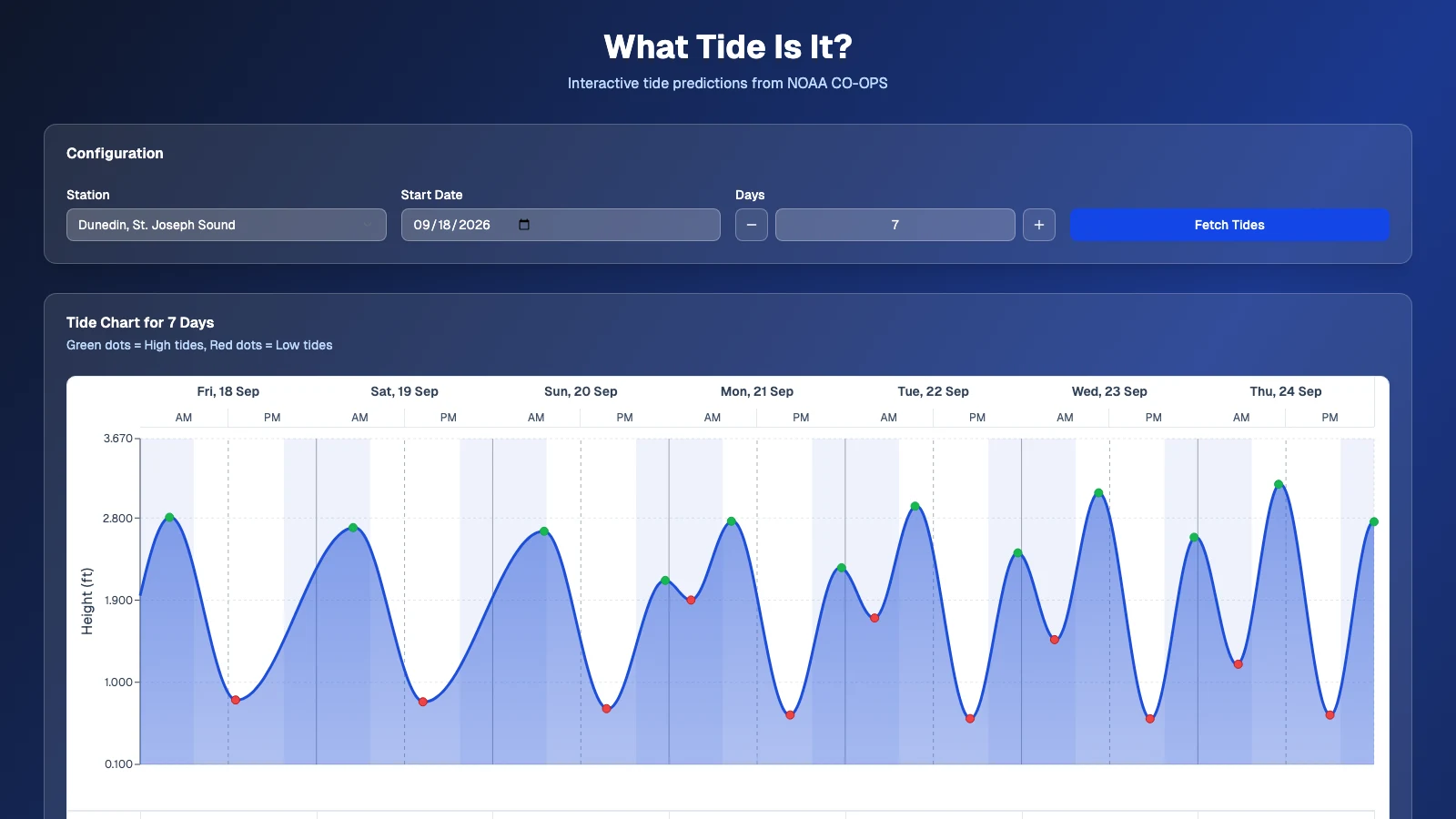Click the Sun, 20 Sep day header
The height and width of the screenshot is (819, 1456).
coord(581,391)
